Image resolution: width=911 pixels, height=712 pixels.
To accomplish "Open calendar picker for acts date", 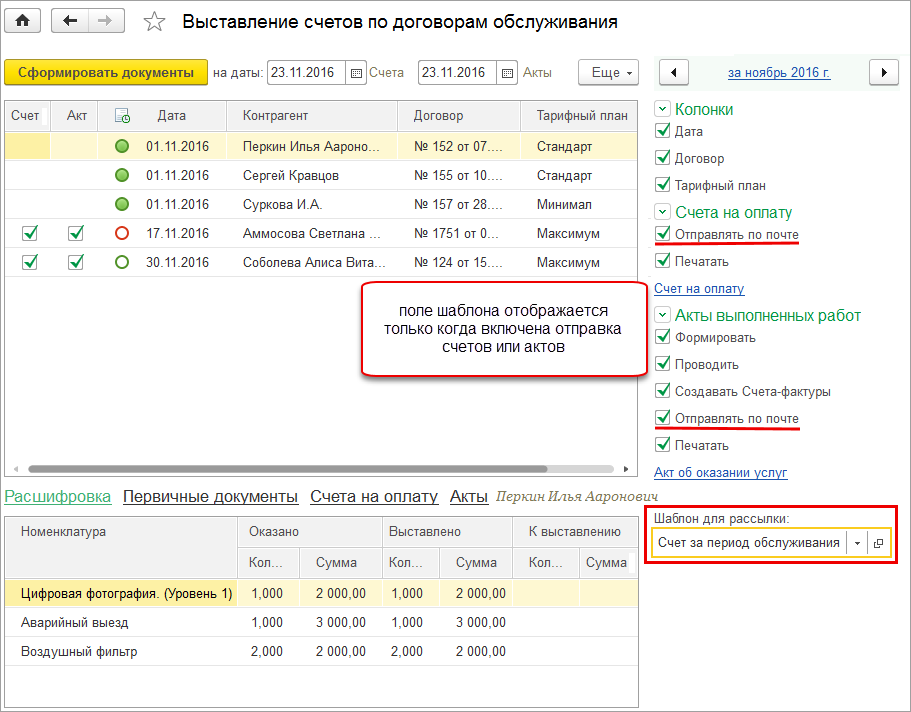I will click(507, 73).
